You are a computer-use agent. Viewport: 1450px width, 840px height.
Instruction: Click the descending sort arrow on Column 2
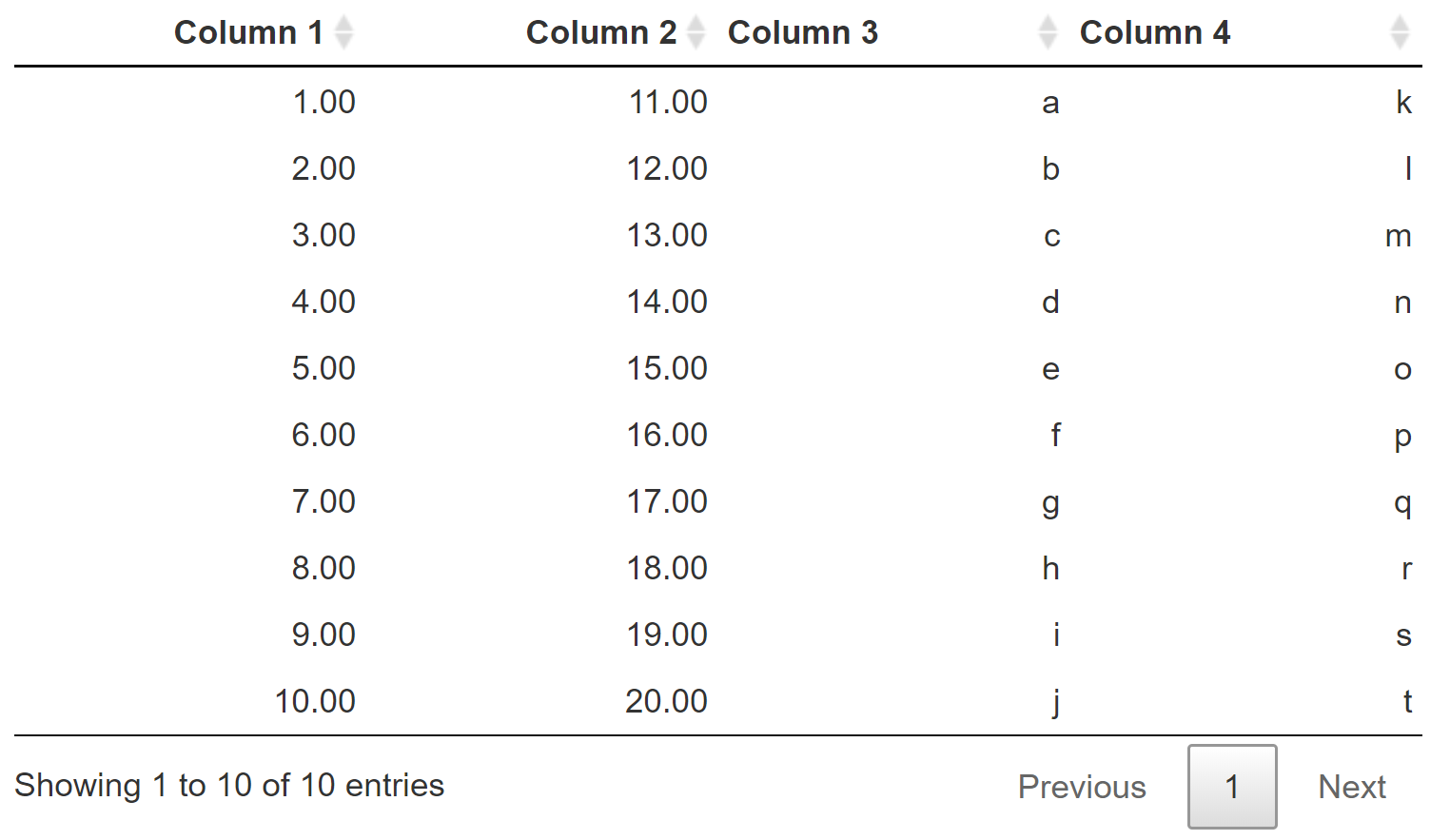[696, 39]
